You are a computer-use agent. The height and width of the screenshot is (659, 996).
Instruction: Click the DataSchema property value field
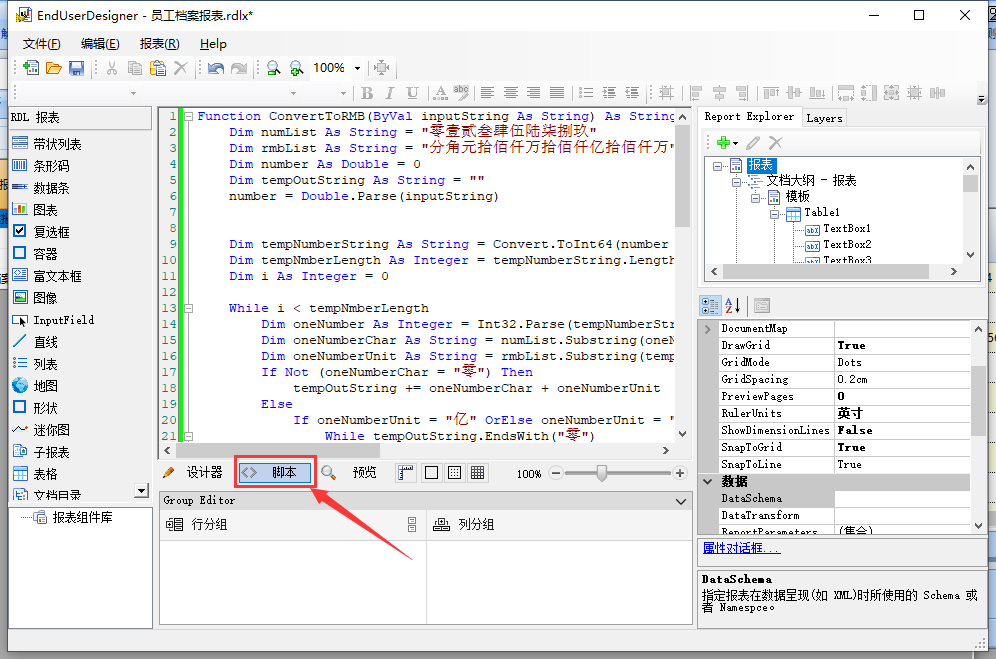tap(902, 499)
